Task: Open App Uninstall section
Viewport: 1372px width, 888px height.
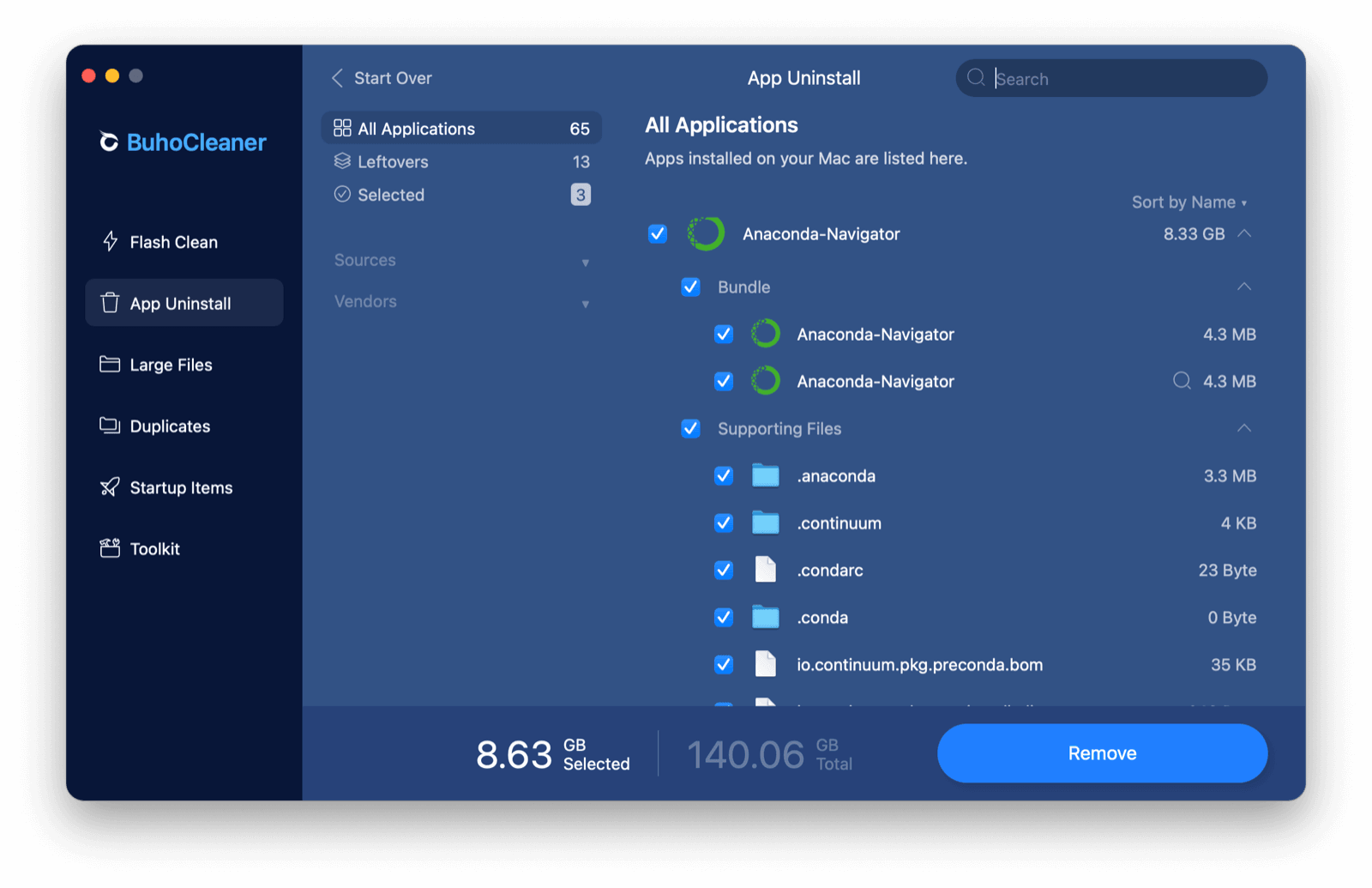Action: tap(184, 303)
